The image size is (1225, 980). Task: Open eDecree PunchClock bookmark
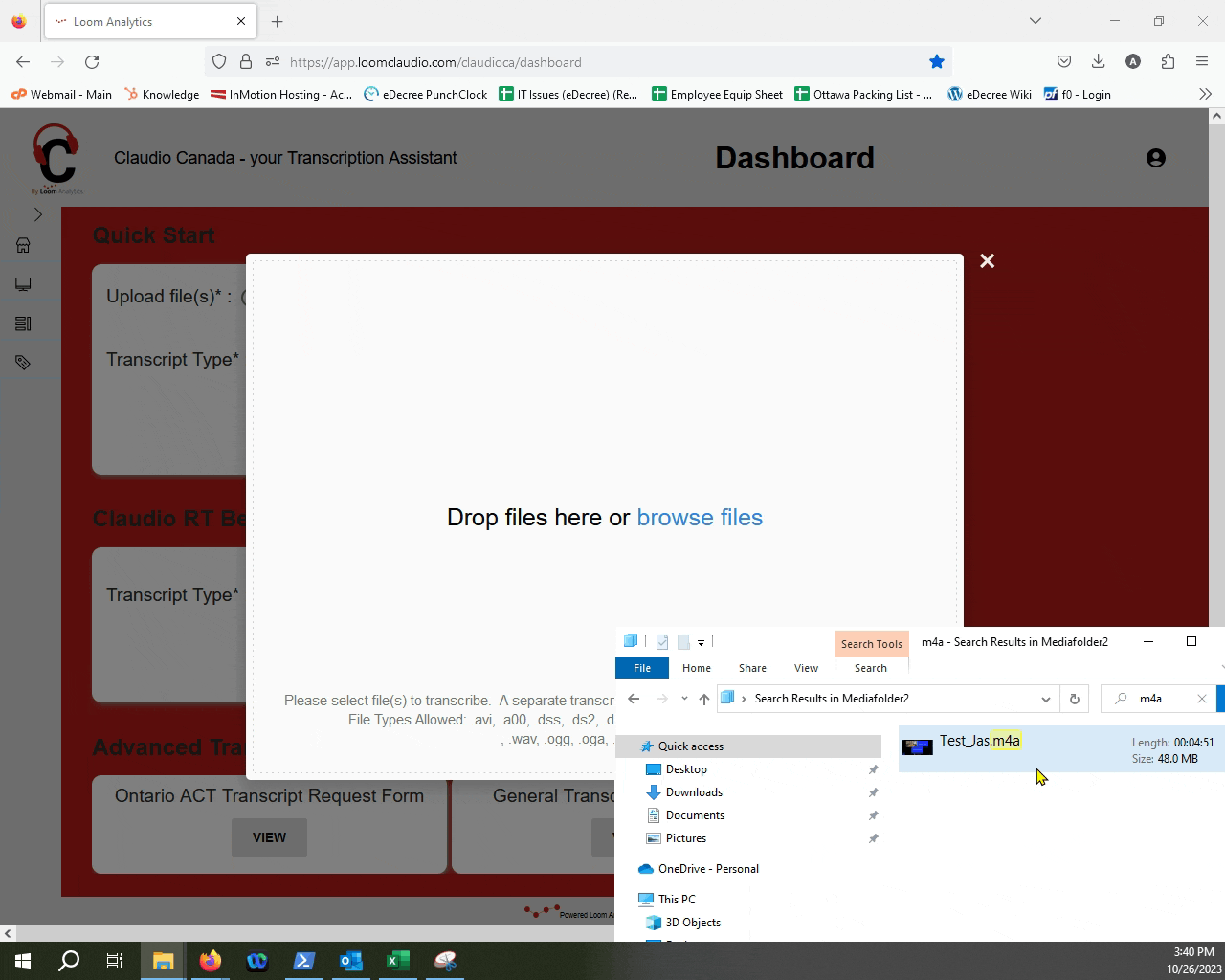coord(426,94)
